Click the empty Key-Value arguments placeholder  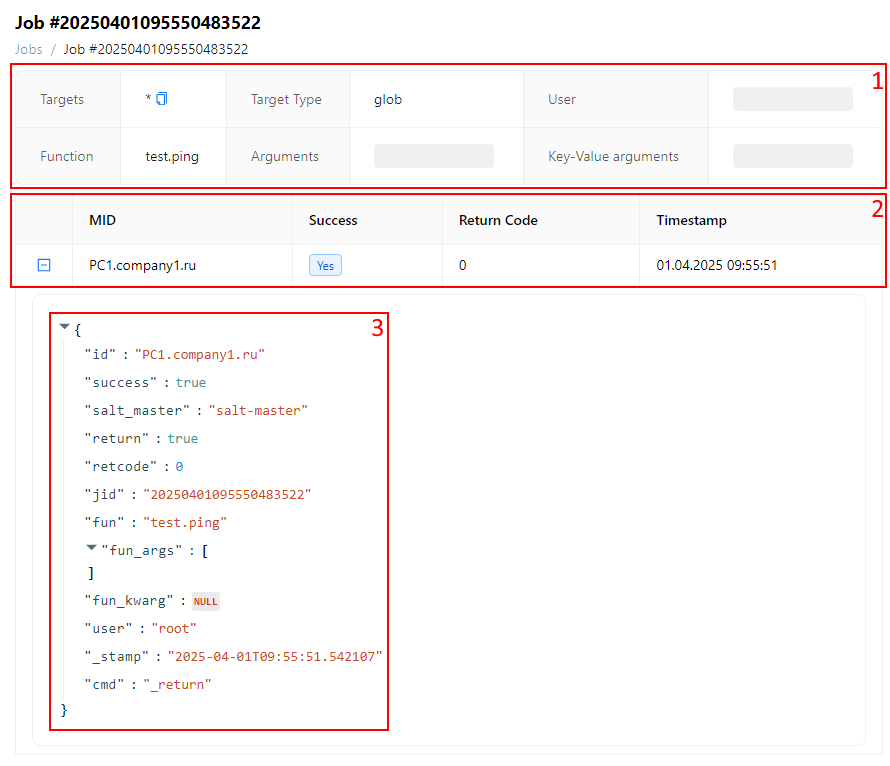pyautogui.click(x=792, y=156)
